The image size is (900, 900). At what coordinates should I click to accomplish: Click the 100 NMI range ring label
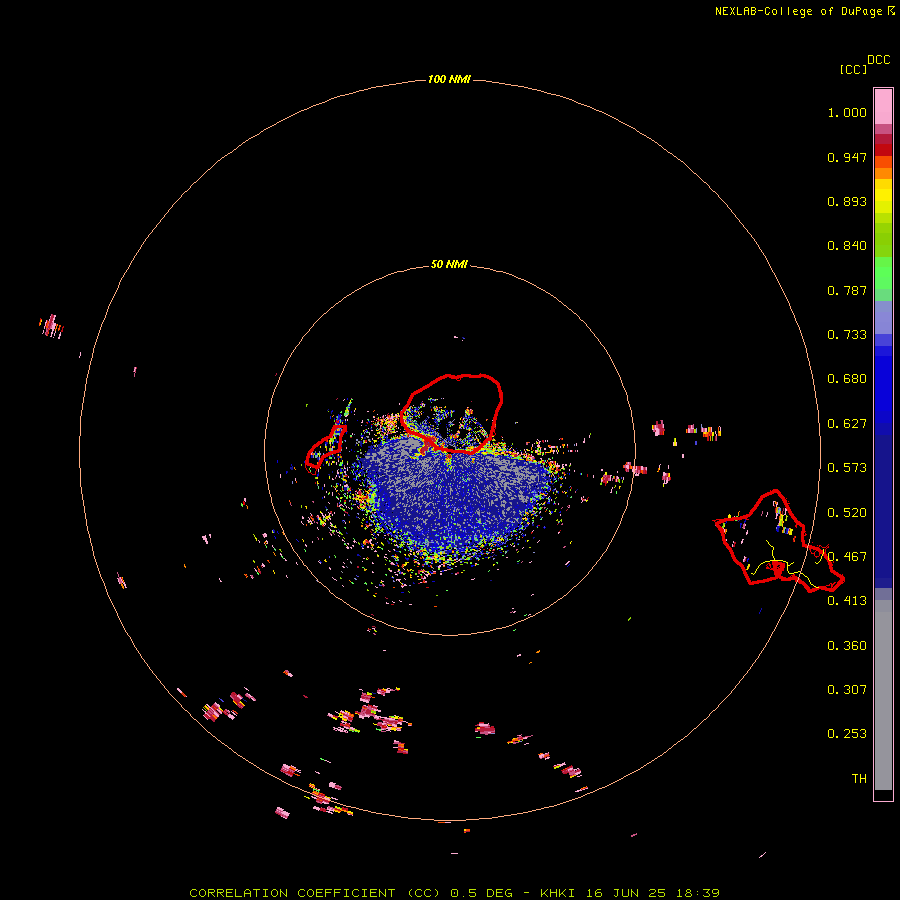pyautogui.click(x=449, y=79)
